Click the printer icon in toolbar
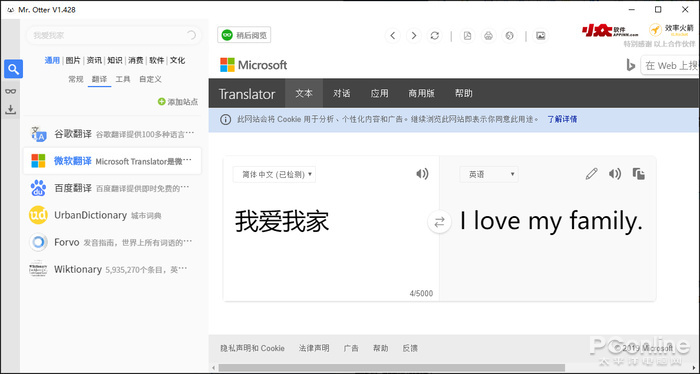This screenshot has height=374, width=700. [x=488, y=36]
